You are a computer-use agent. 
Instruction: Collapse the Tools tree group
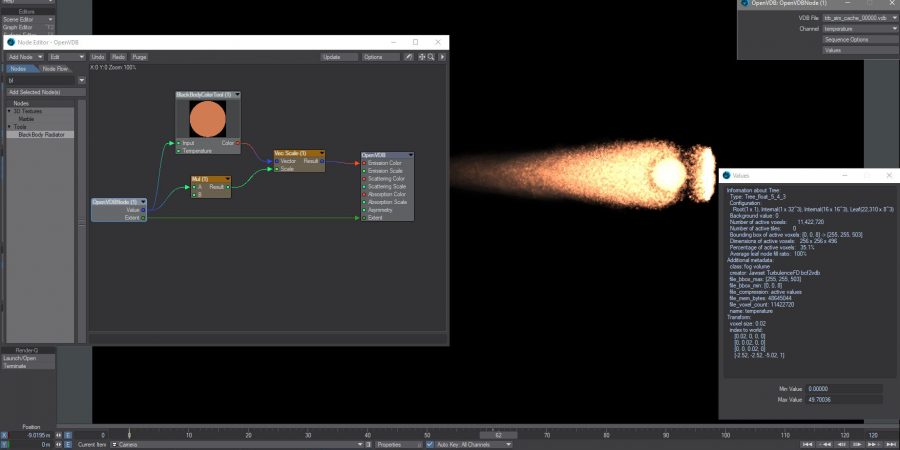[10, 126]
